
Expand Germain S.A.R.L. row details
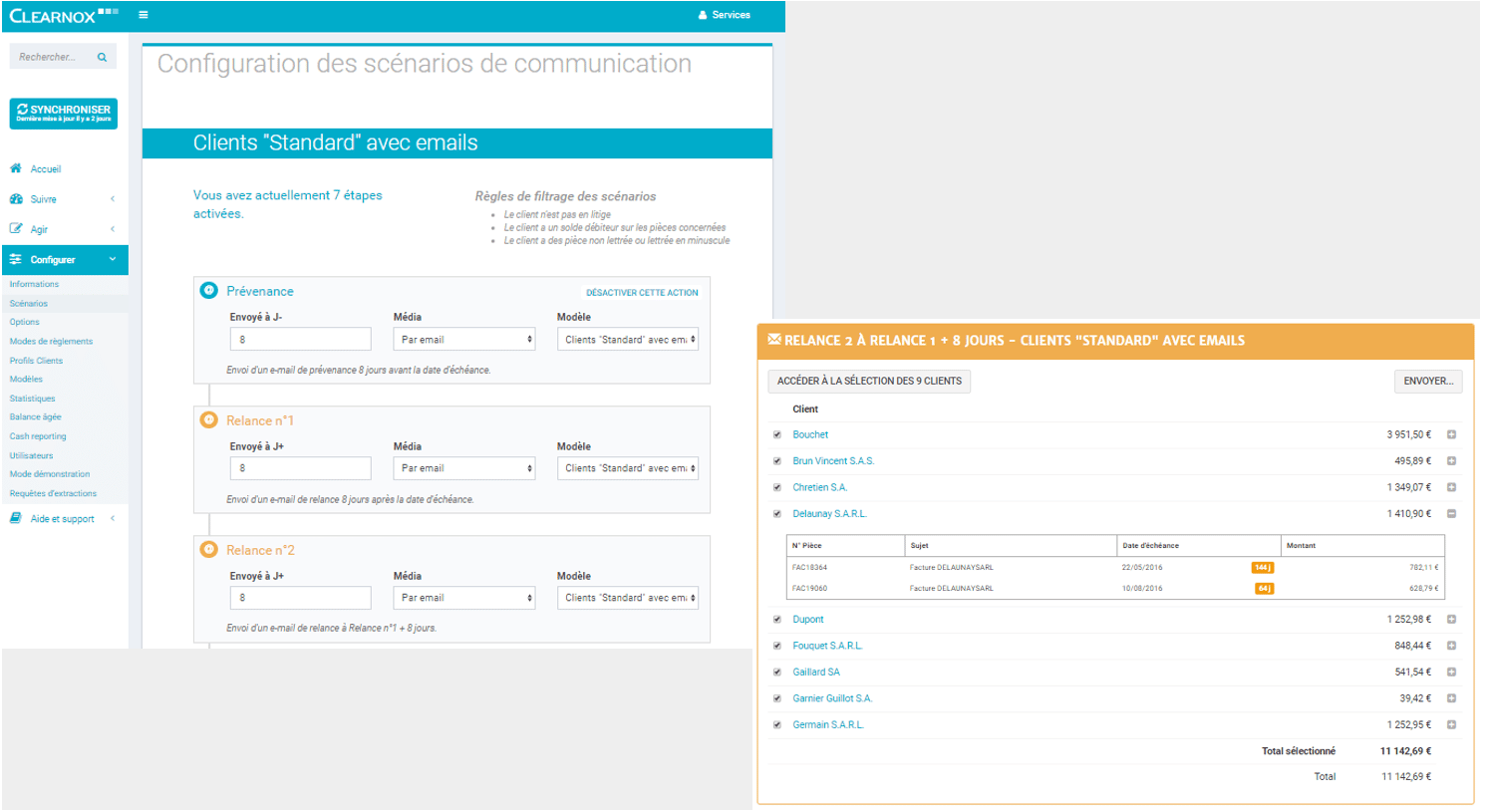coord(1452,725)
